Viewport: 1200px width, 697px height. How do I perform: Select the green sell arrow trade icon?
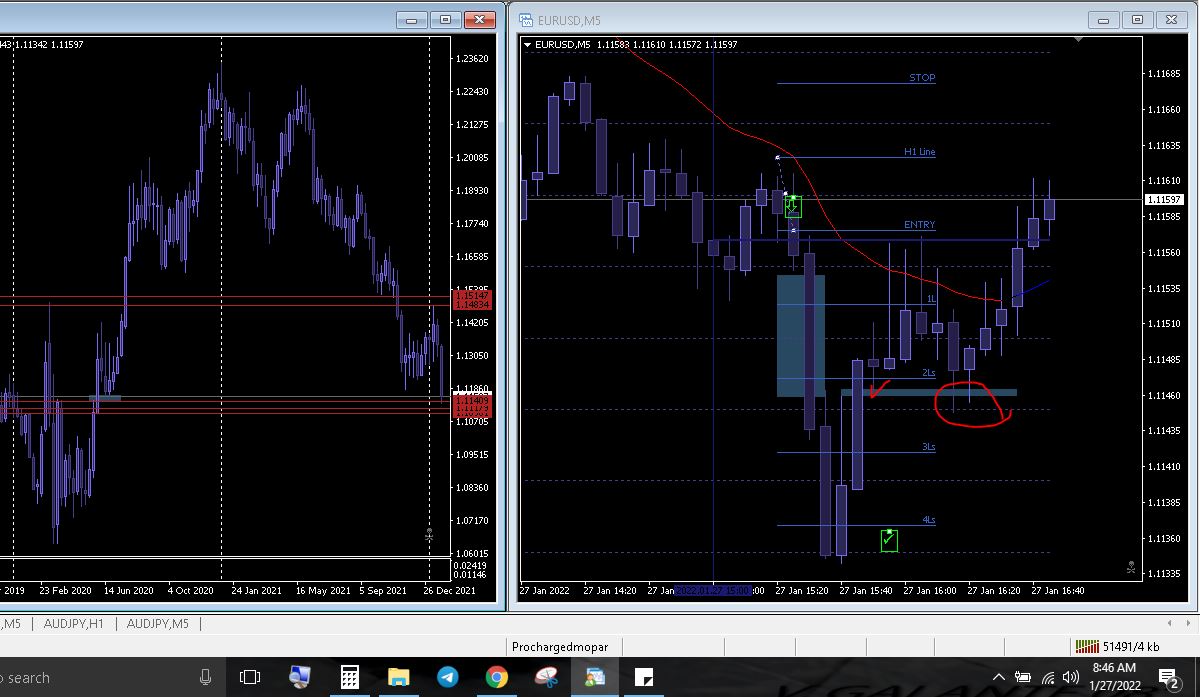pos(794,207)
